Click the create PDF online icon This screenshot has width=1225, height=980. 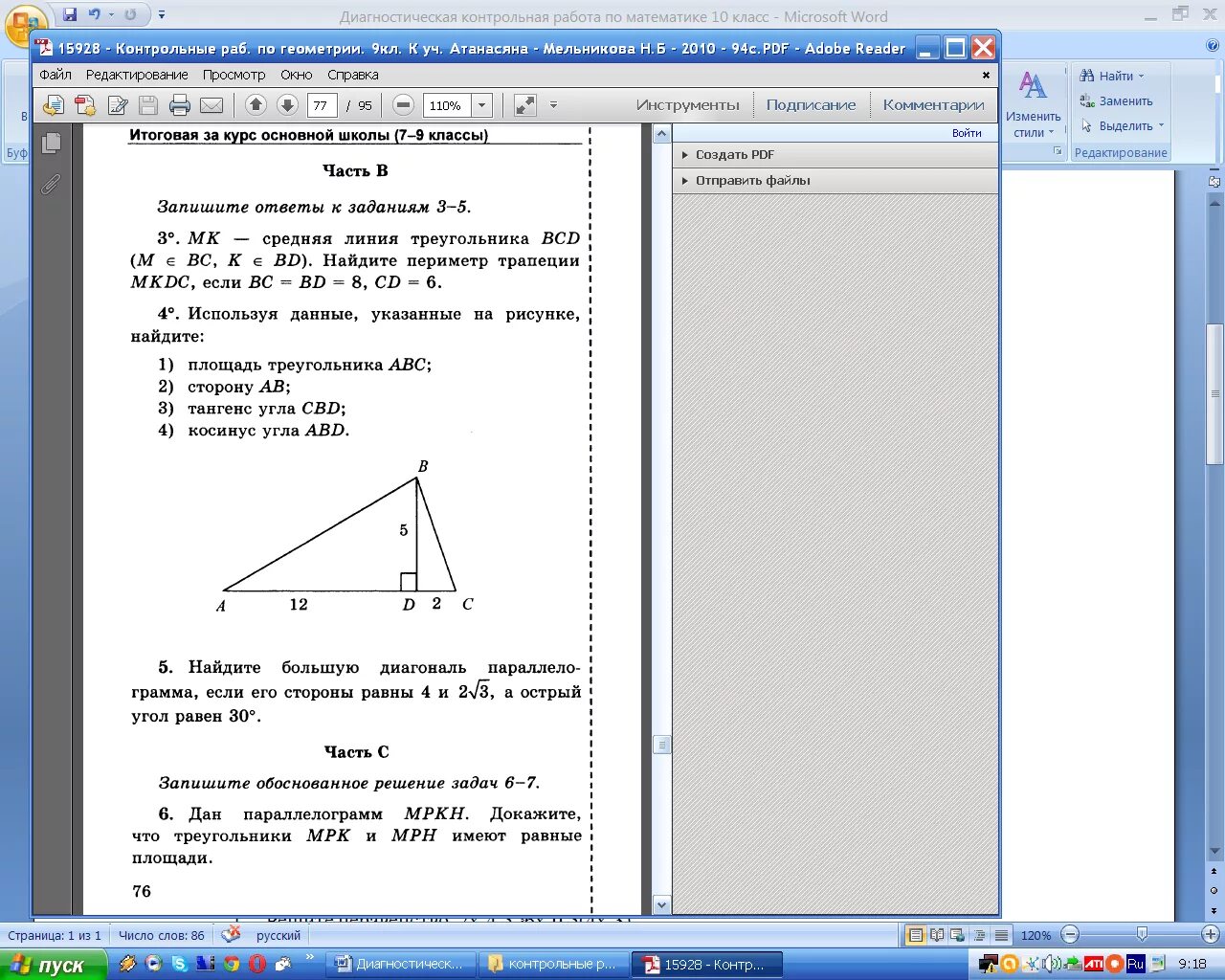point(85,105)
